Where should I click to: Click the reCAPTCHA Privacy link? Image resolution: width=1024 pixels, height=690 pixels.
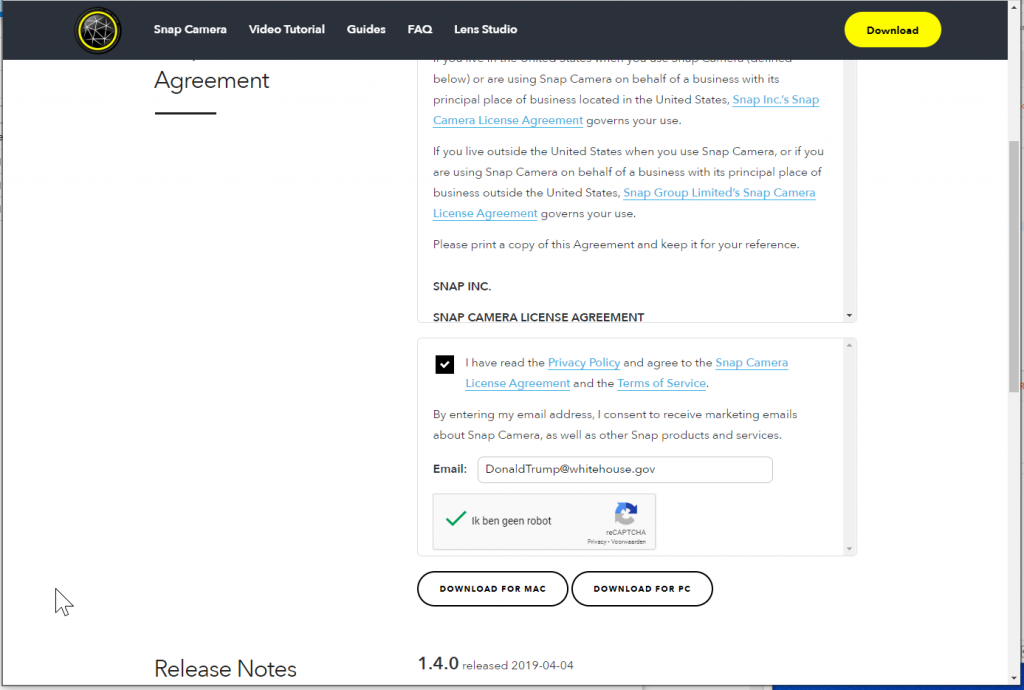click(x=596, y=542)
